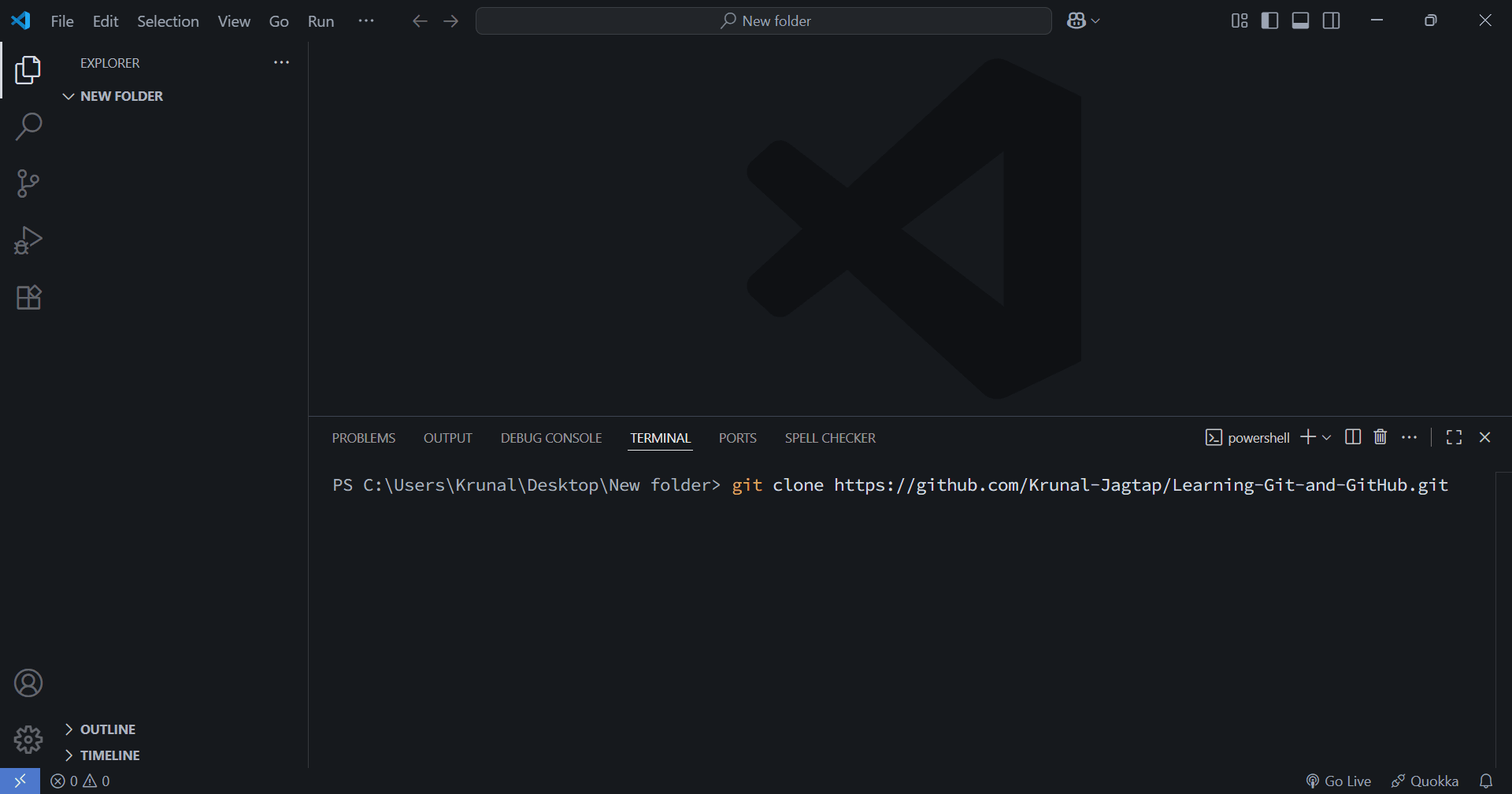Click the New folder command center search
This screenshot has height=794, width=1512.
tap(764, 21)
